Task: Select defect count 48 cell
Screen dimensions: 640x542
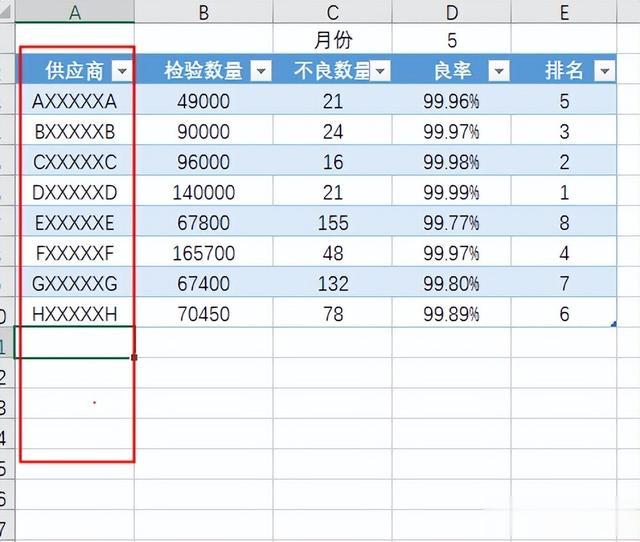Action: coord(332,252)
